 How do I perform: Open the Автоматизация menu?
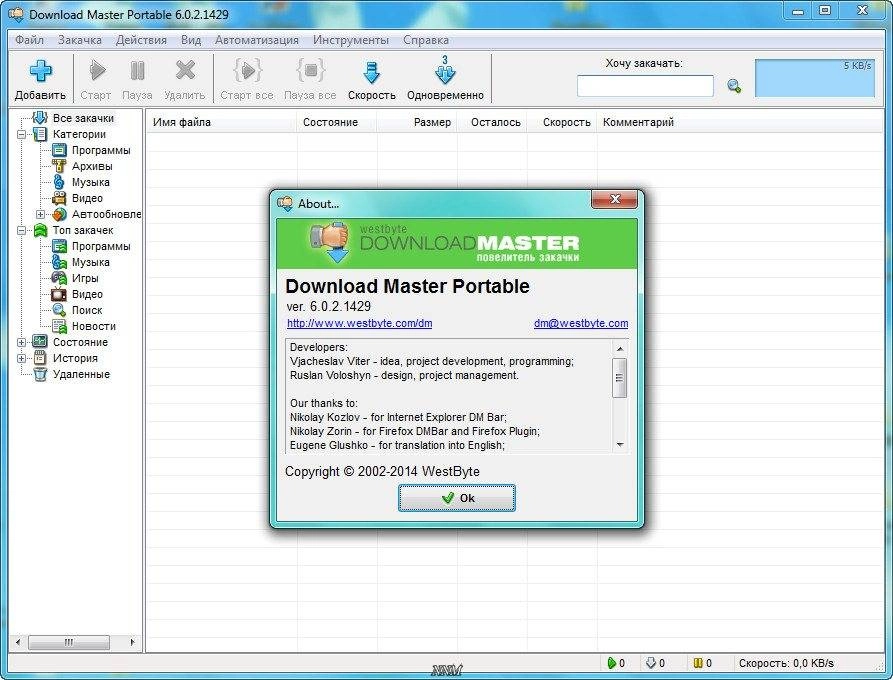tap(257, 40)
